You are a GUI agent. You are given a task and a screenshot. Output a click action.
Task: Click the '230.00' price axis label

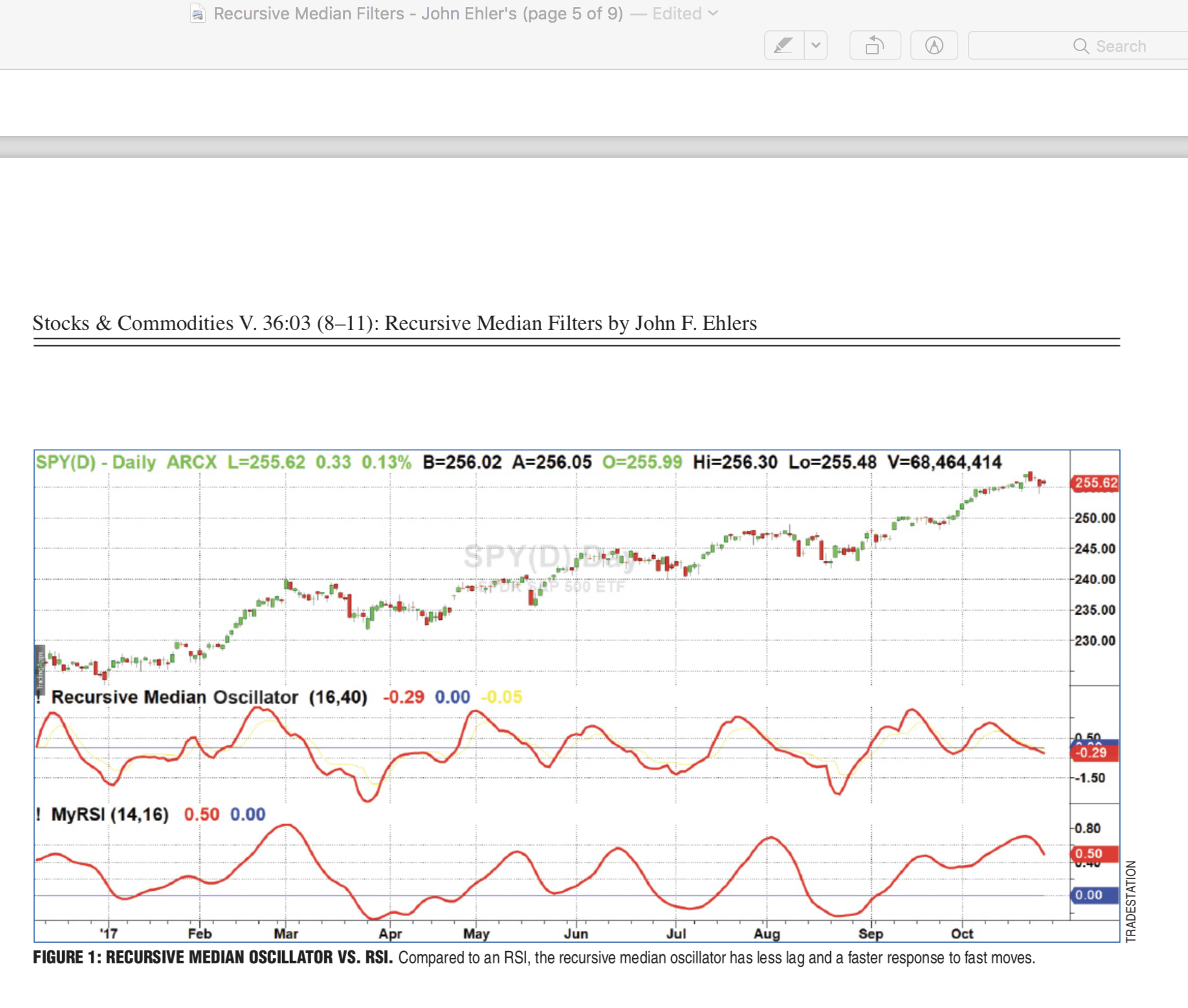click(x=1095, y=641)
